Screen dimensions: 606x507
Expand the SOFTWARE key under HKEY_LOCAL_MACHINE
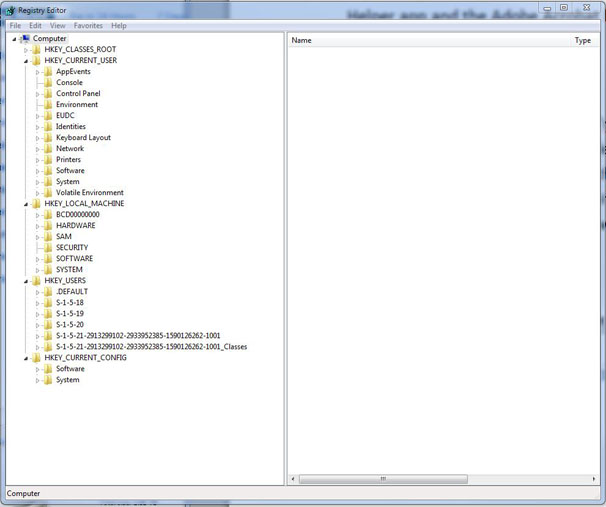pyautogui.click(x=37, y=258)
